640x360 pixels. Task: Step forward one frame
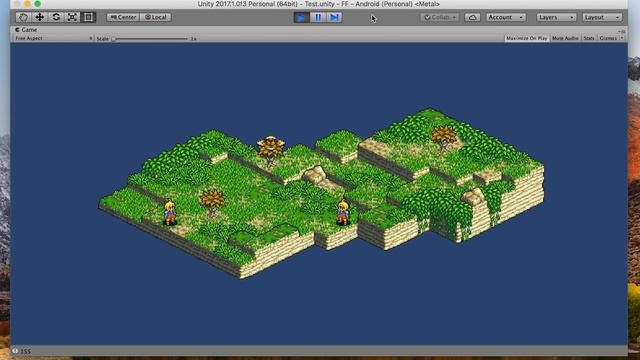tap(334, 18)
